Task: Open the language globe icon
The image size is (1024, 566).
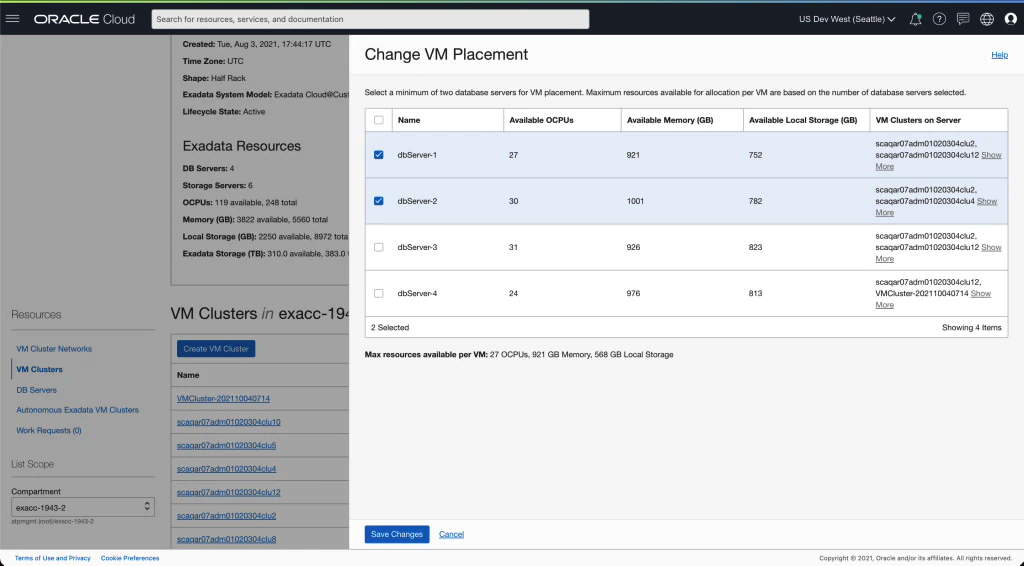Action: pos(987,19)
